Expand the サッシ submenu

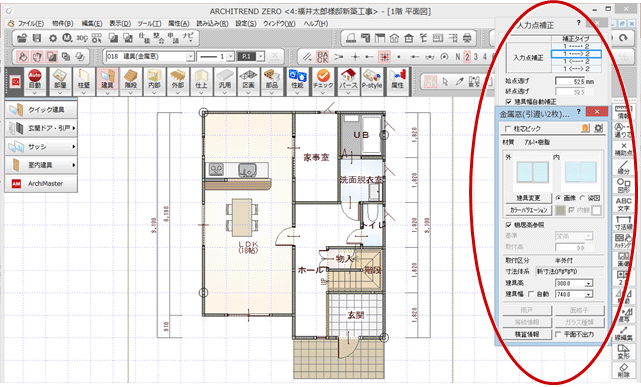tap(41, 147)
